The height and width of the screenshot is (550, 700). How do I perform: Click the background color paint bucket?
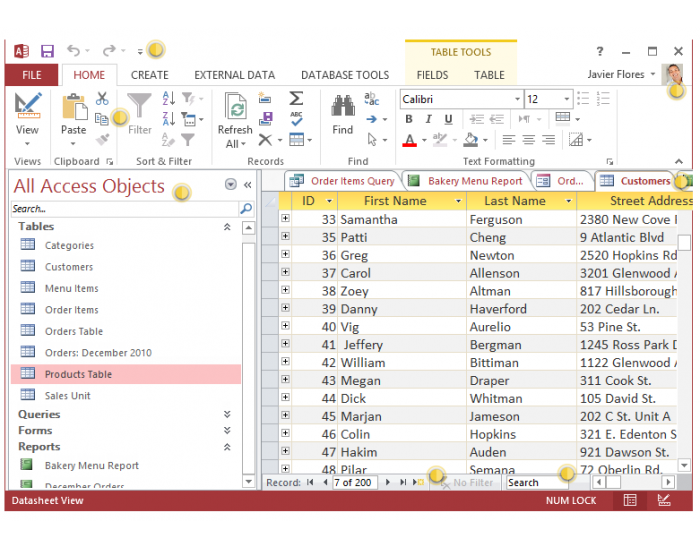click(x=471, y=140)
